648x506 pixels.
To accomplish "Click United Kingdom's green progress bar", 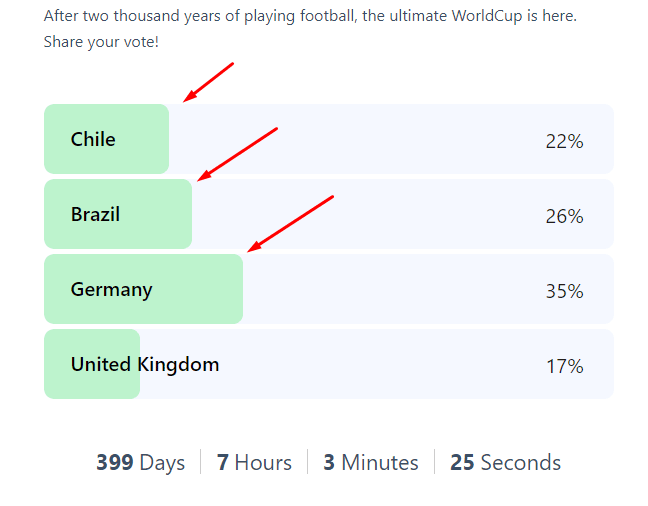I will click(x=92, y=364).
